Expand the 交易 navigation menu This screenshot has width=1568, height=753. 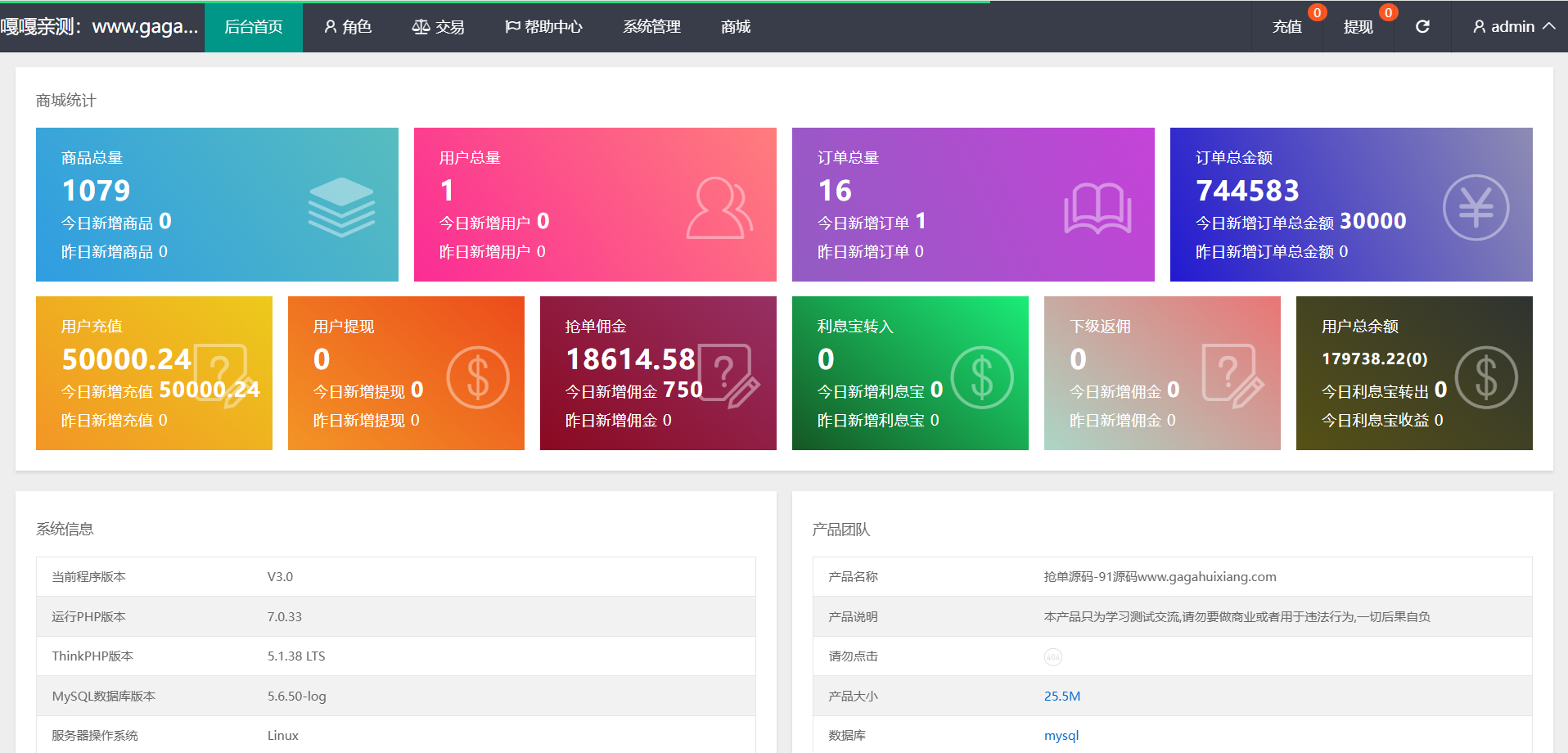click(x=438, y=27)
